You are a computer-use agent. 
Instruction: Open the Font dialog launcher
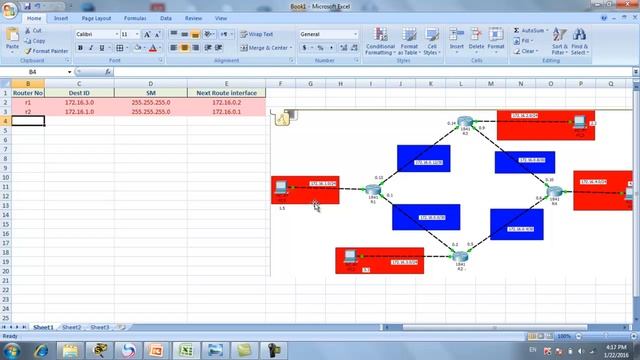[x=161, y=60]
